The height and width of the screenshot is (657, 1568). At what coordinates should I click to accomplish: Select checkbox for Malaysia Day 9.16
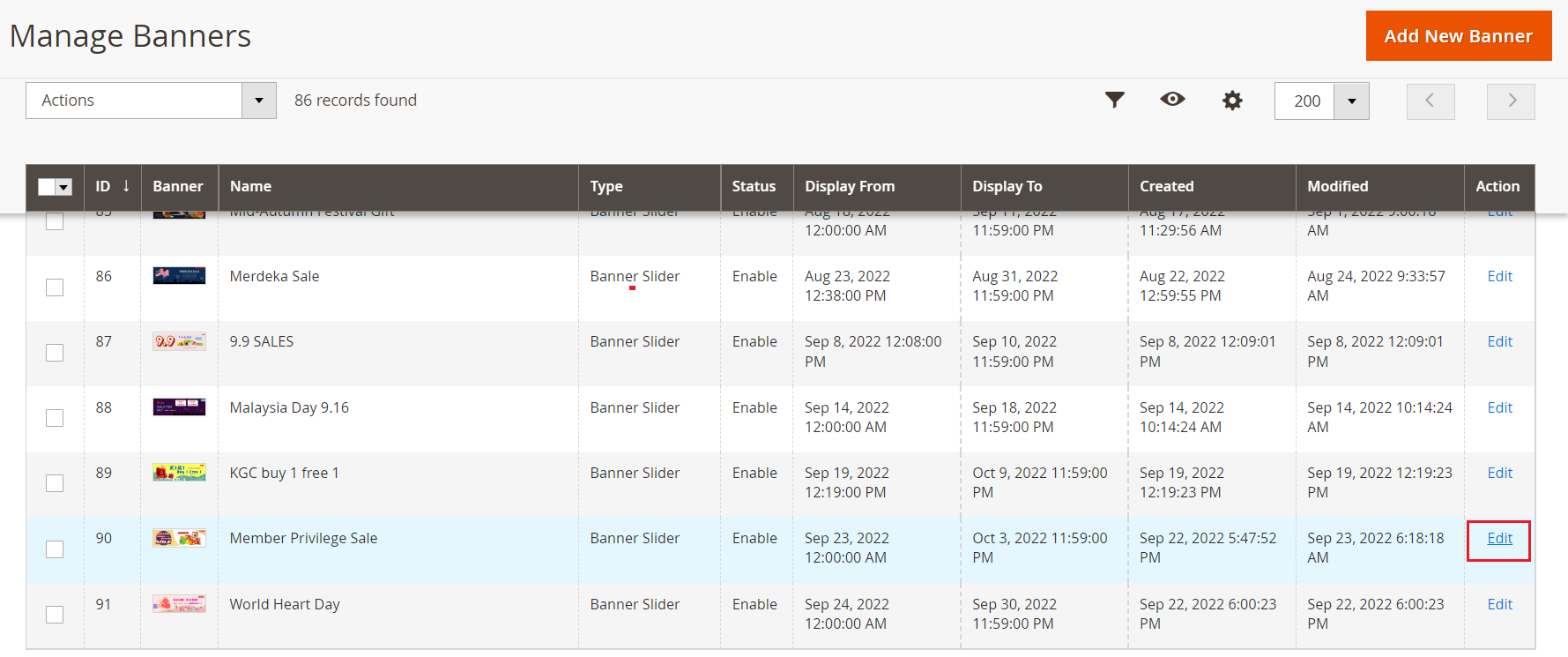55,418
